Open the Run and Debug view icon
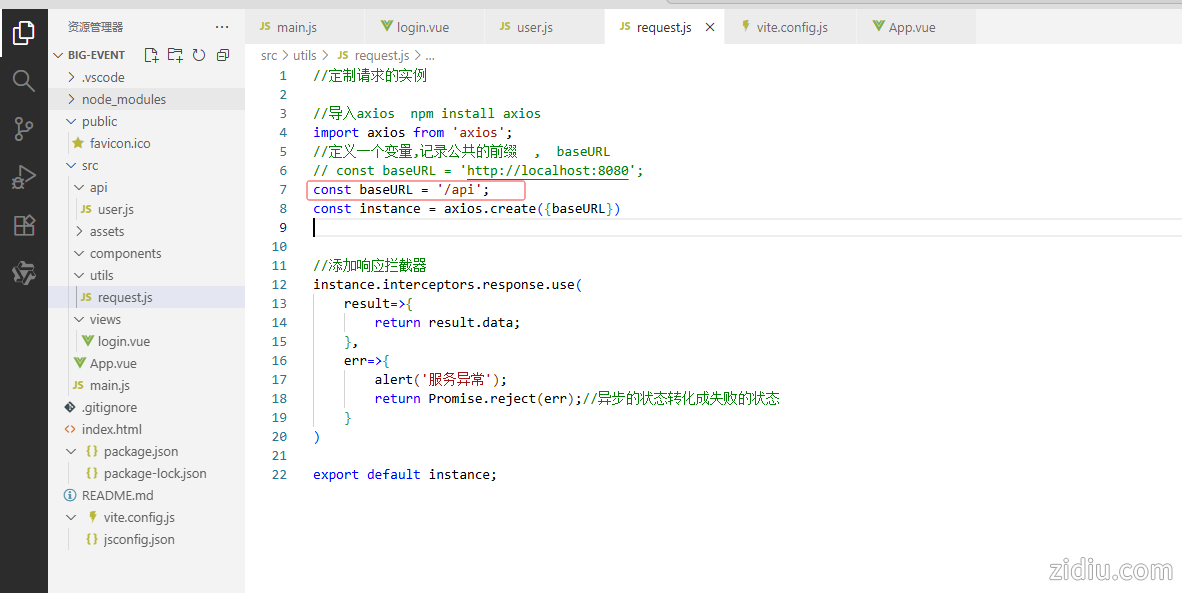This screenshot has width=1182, height=593. [23, 178]
